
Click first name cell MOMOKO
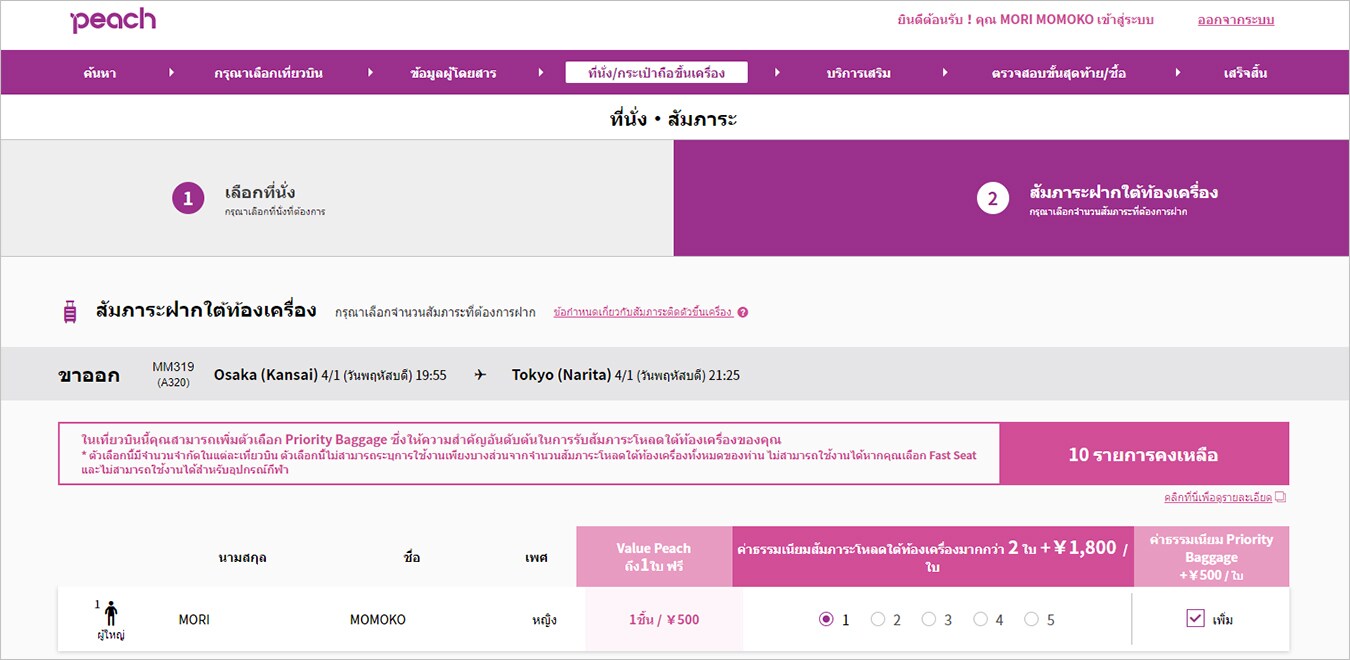point(378,619)
